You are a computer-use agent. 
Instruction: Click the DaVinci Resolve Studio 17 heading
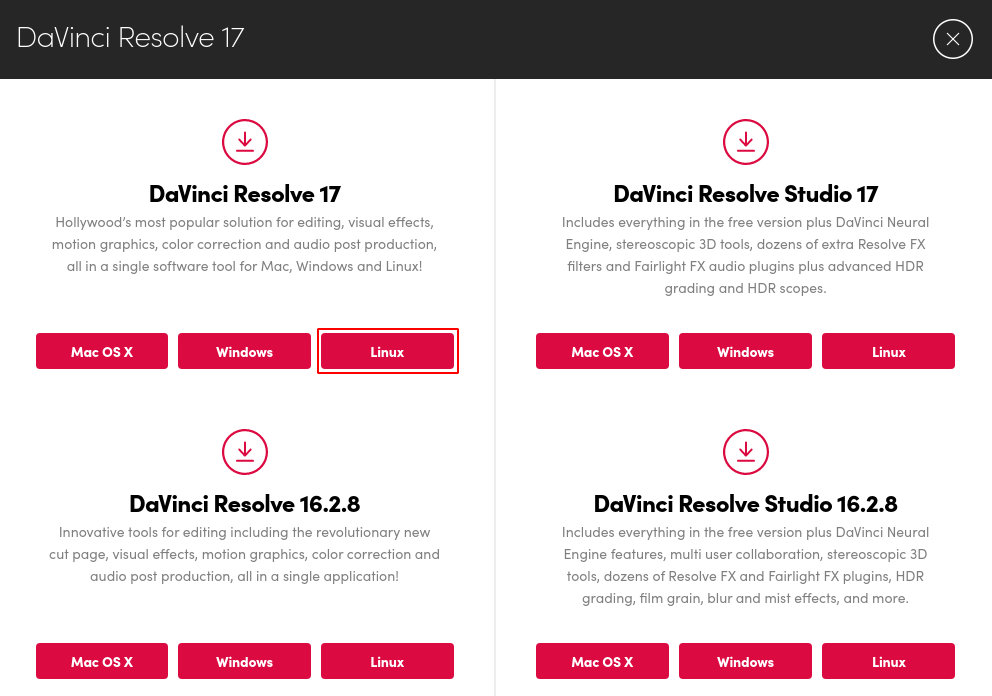[x=746, y=193]
